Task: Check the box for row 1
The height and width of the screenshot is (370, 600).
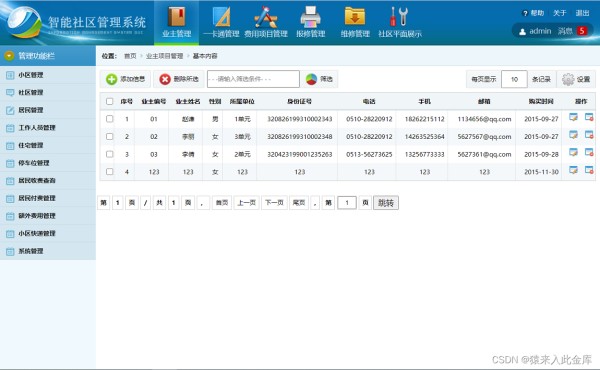Action: click(109, 119)
